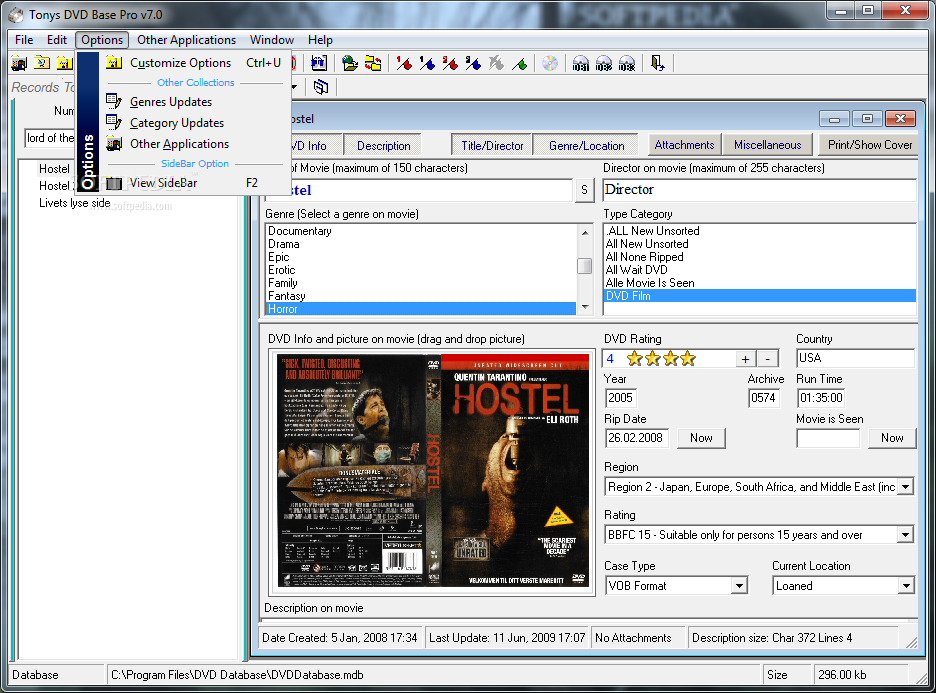Click the genre list scrollbar thumb
The width and height of the screenshot is (936, 693).
[x=584, y=266]
